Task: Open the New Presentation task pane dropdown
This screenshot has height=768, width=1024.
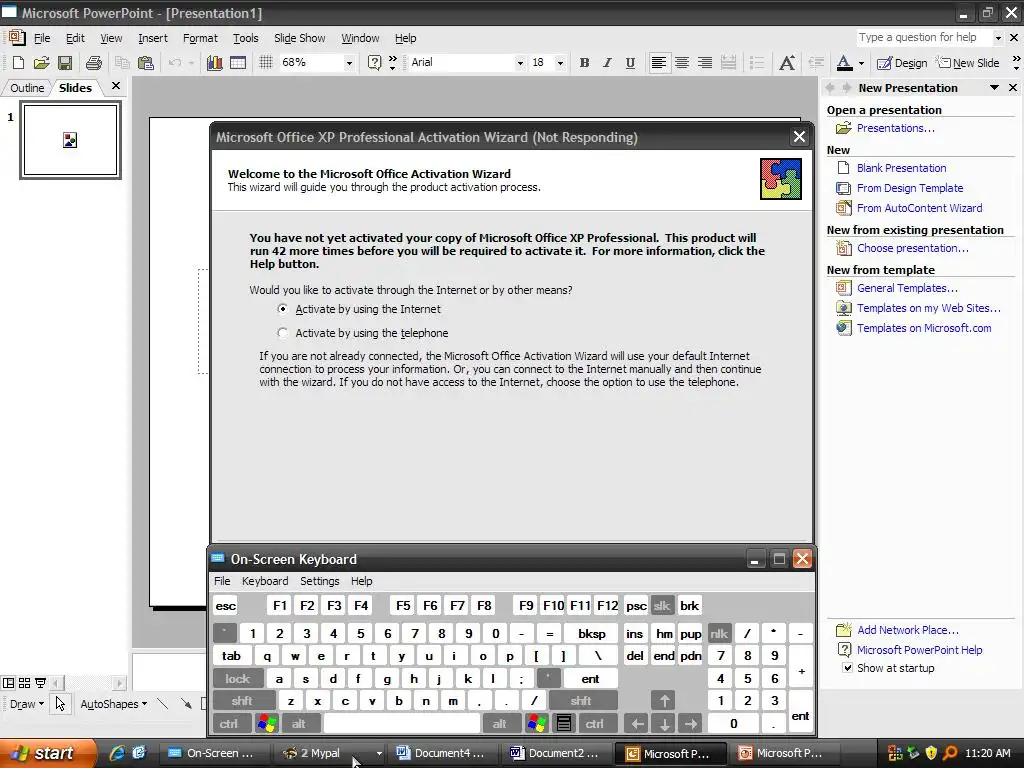Action: point(994,88)
